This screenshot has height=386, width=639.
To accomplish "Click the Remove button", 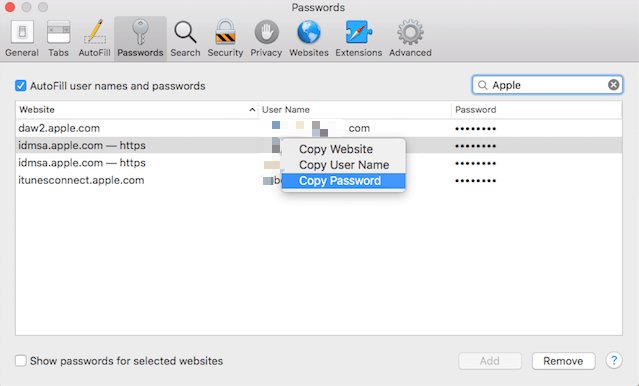I will tap(563, 361).
